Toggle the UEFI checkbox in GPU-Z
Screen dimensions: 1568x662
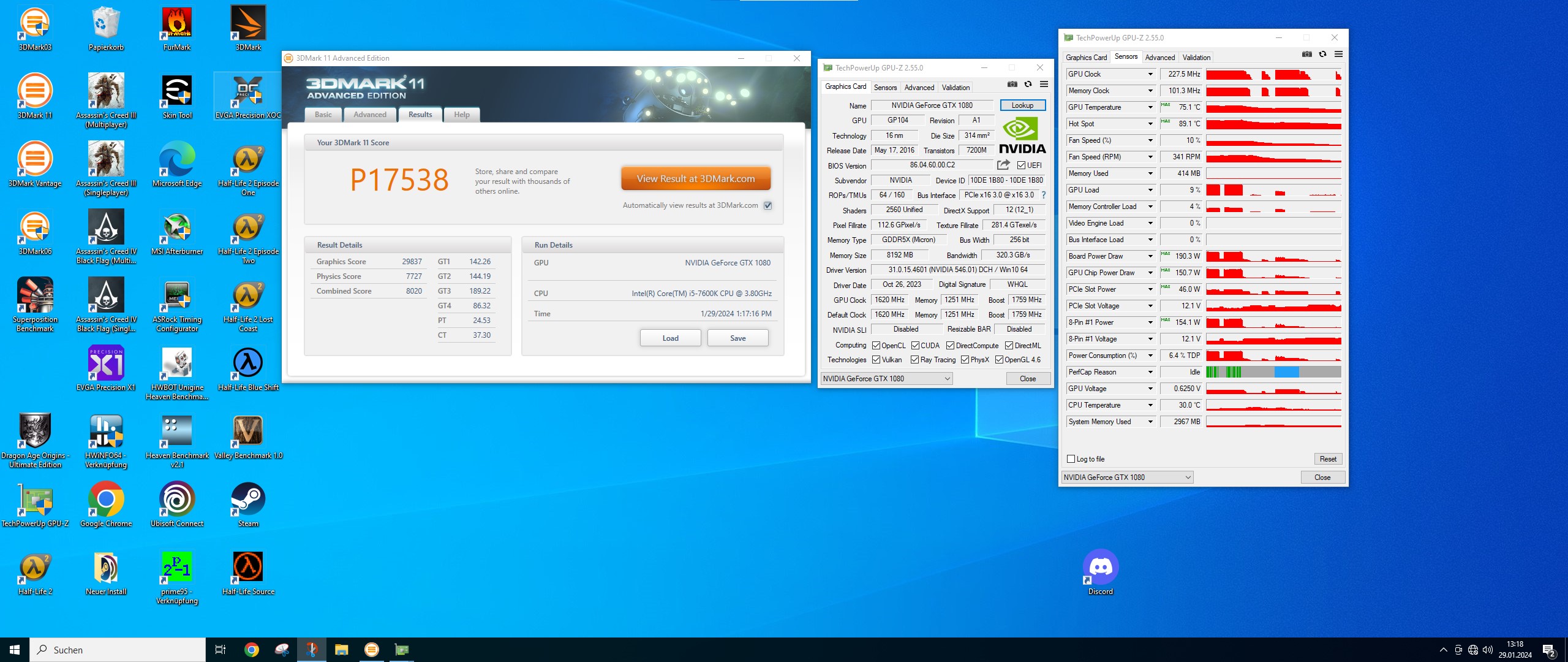point(1022,165)
